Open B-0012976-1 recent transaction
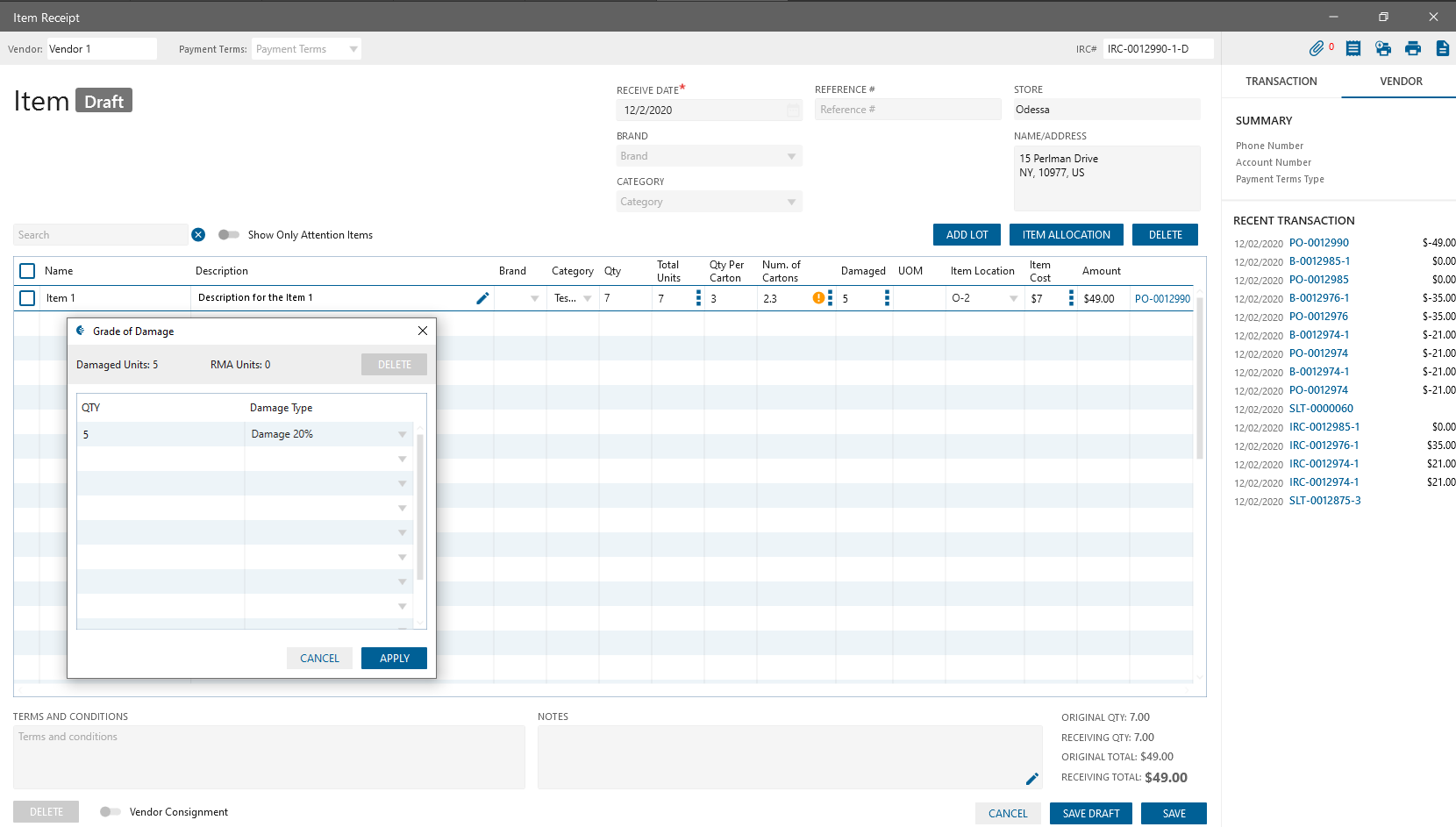Screen dimensions: 1456x827 point(1319,298)
